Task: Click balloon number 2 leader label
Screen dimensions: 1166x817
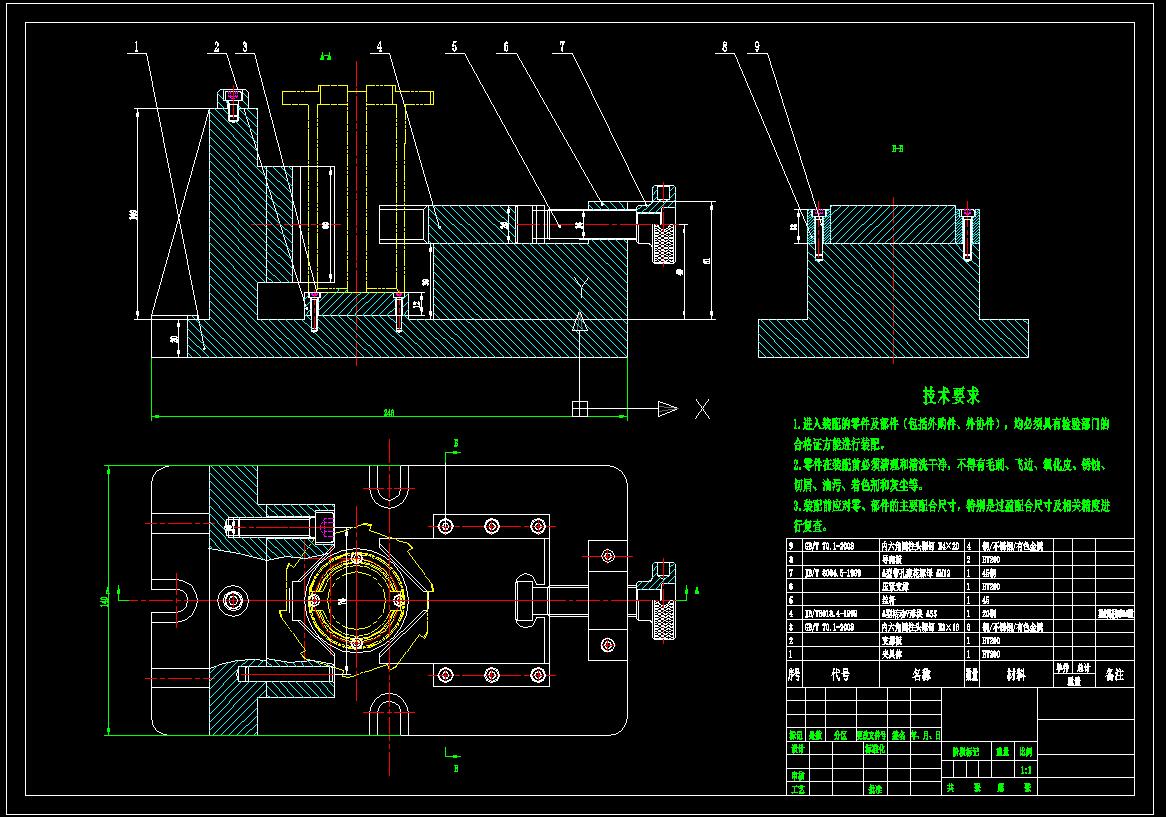Action: tap(216, 47)
